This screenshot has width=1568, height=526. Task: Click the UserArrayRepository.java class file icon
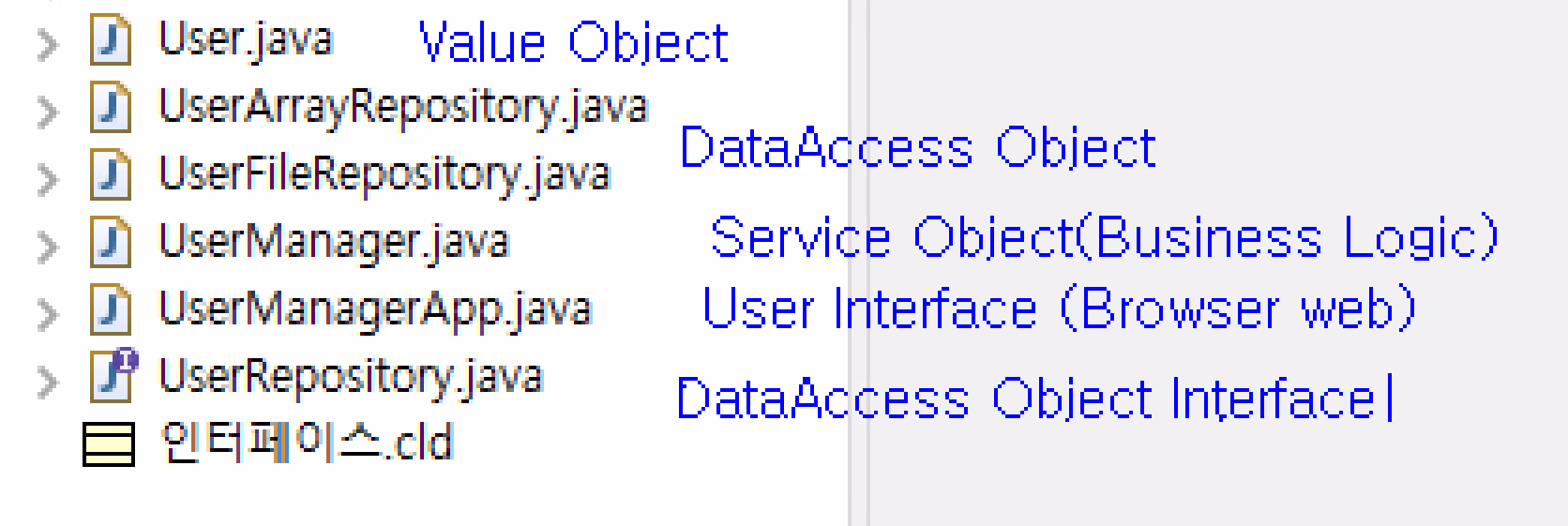pyautogui.click(x=110, y=109)
